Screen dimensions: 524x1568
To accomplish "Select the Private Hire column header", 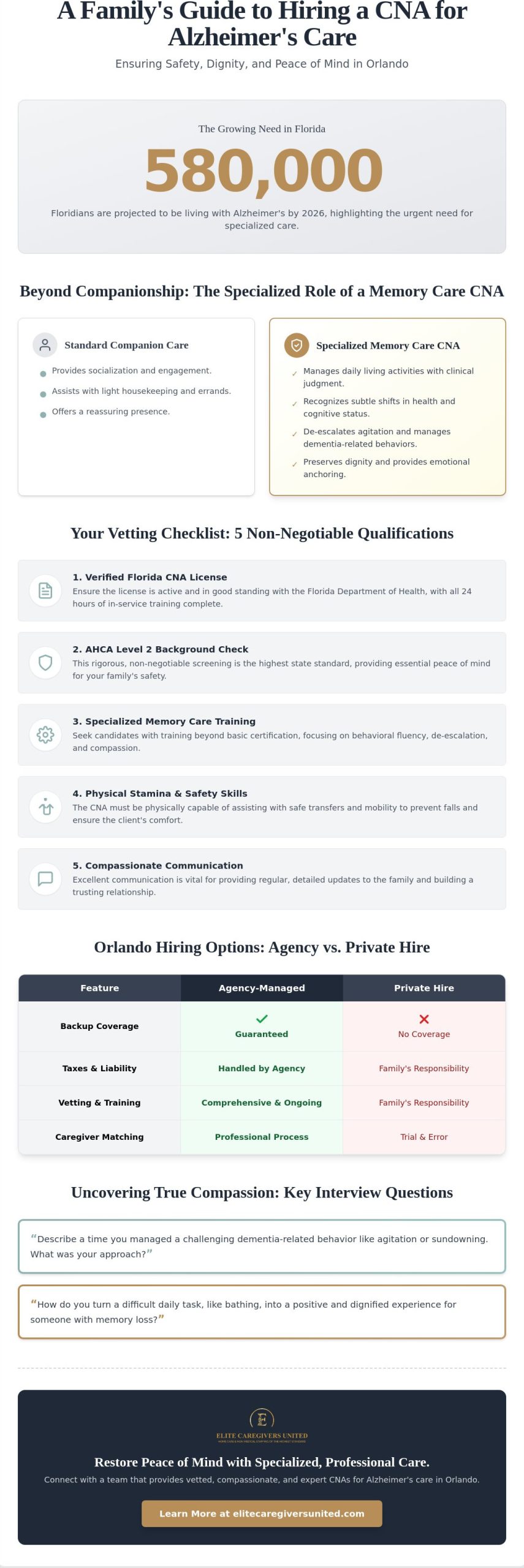I will (x=424, y=988).
